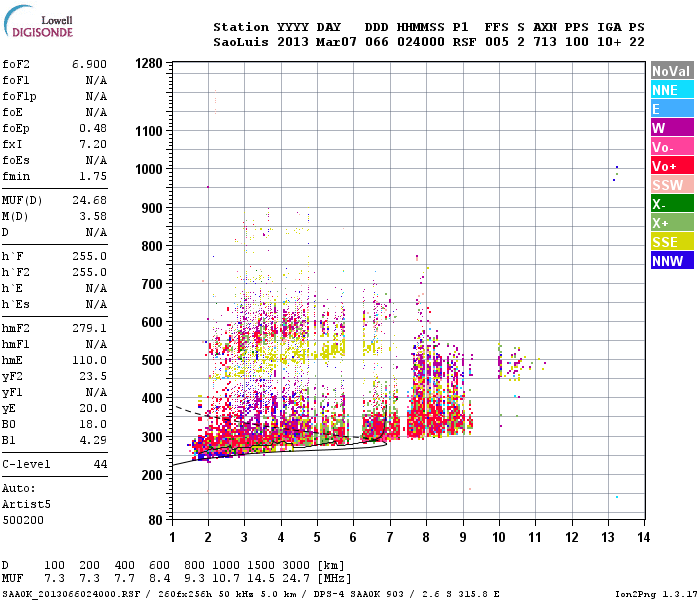Click the yF2 value 23.5
700x600 pixels.
93,376
